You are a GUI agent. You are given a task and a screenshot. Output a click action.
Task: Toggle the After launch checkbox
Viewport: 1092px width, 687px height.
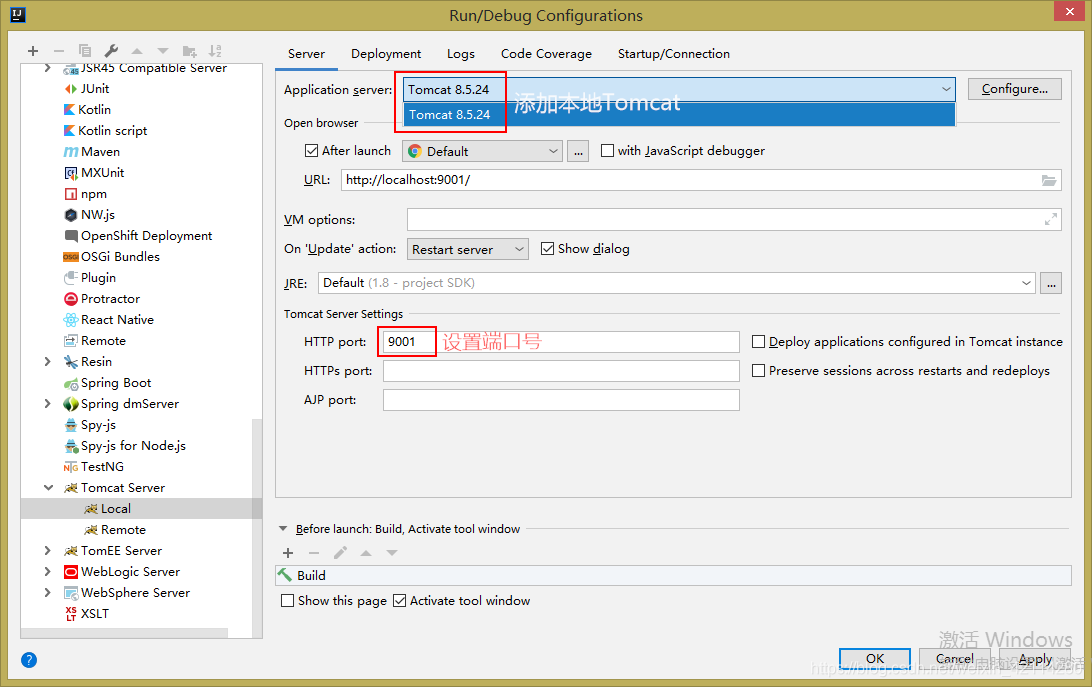pos(311,150)
